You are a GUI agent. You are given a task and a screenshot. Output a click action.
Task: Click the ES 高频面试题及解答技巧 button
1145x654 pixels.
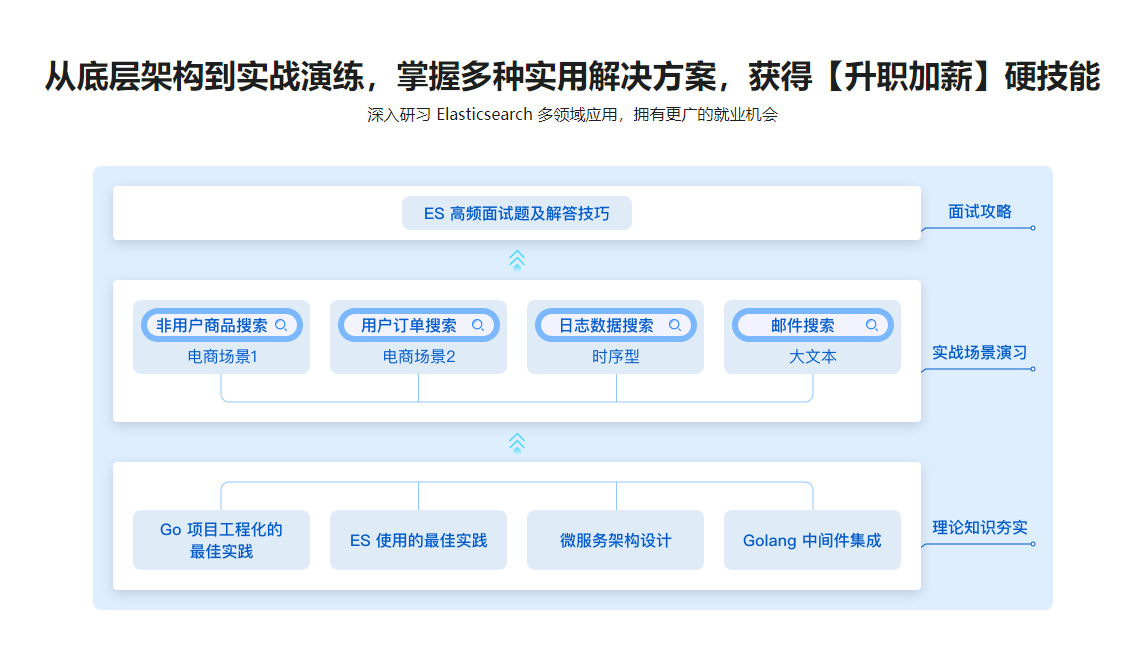[x=517, y=213]
